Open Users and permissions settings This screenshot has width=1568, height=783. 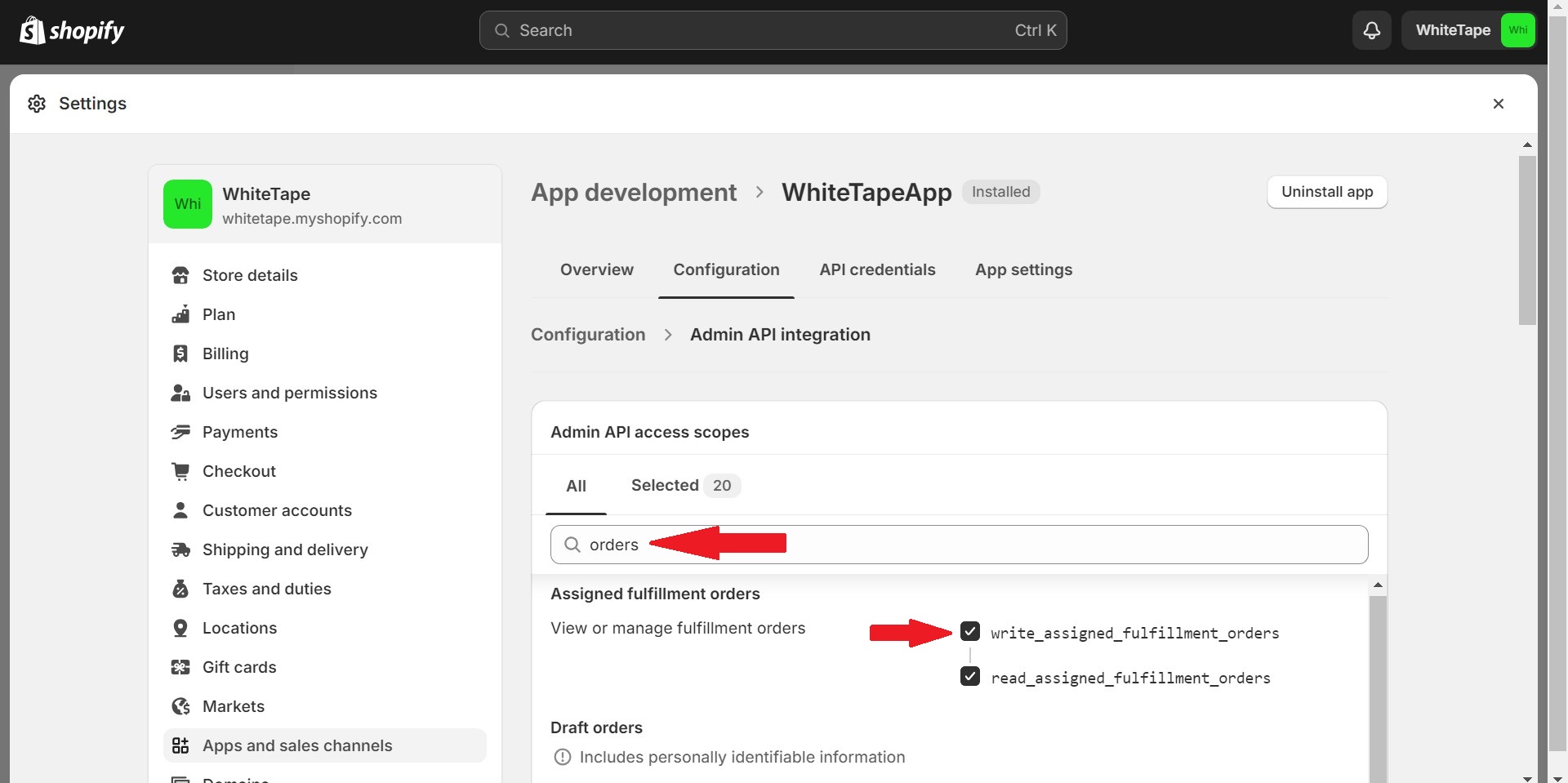pos(325,393)
